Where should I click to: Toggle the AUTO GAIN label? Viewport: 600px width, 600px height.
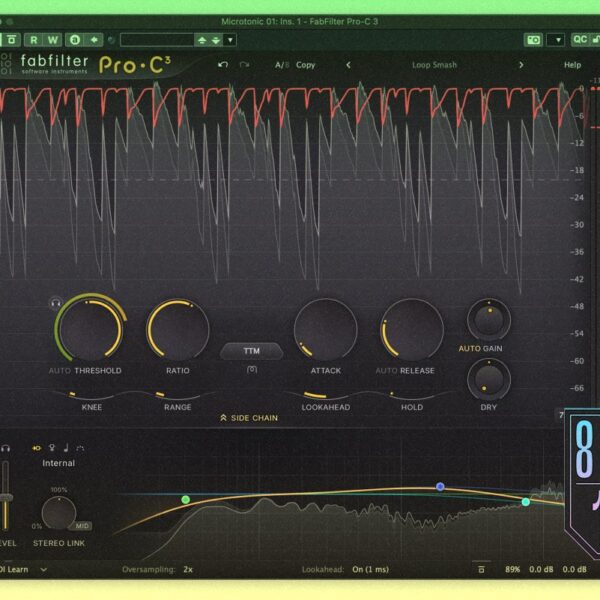(480, 348)
